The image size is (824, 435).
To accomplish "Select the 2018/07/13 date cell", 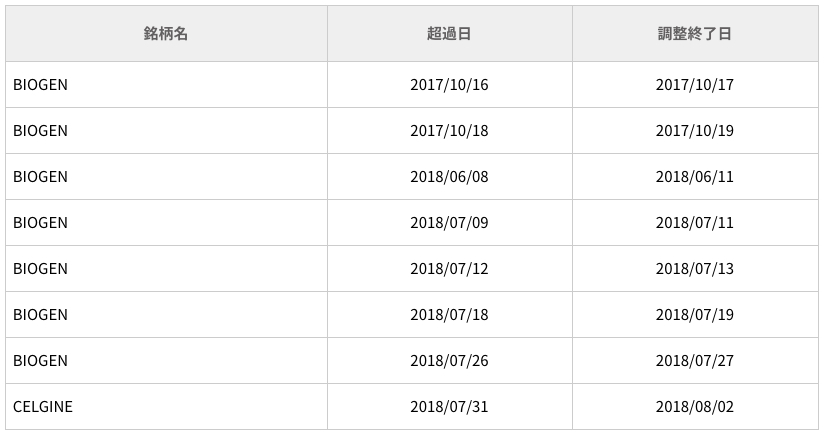I will pyautogui.click(x=694, y=269).
